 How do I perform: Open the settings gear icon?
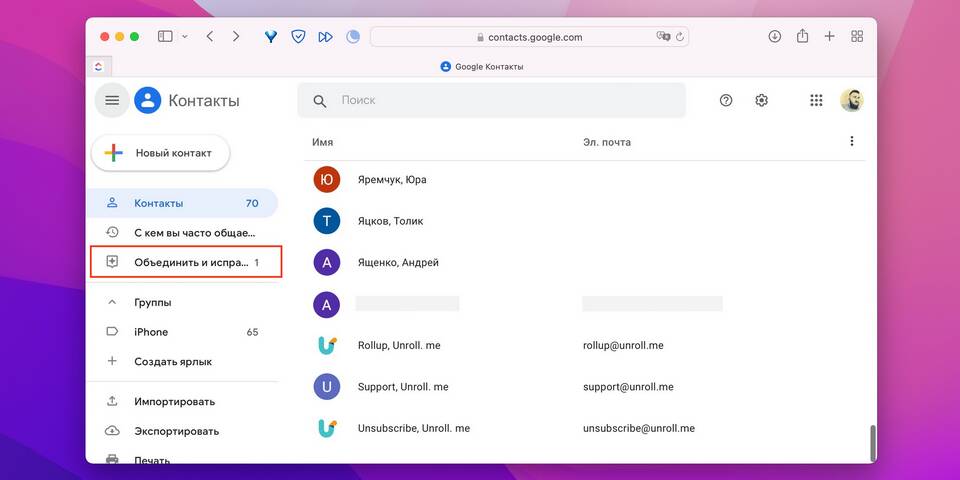(x=761, y=100)
